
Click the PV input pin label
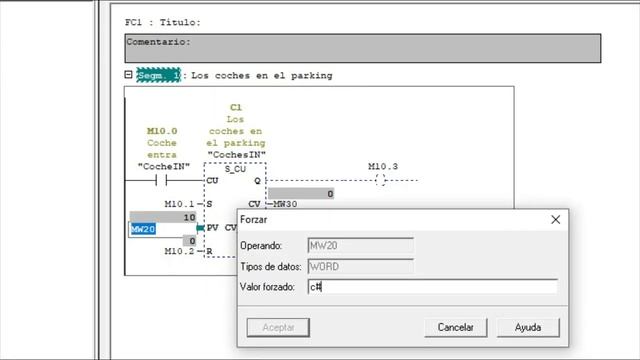click(212, 227)
